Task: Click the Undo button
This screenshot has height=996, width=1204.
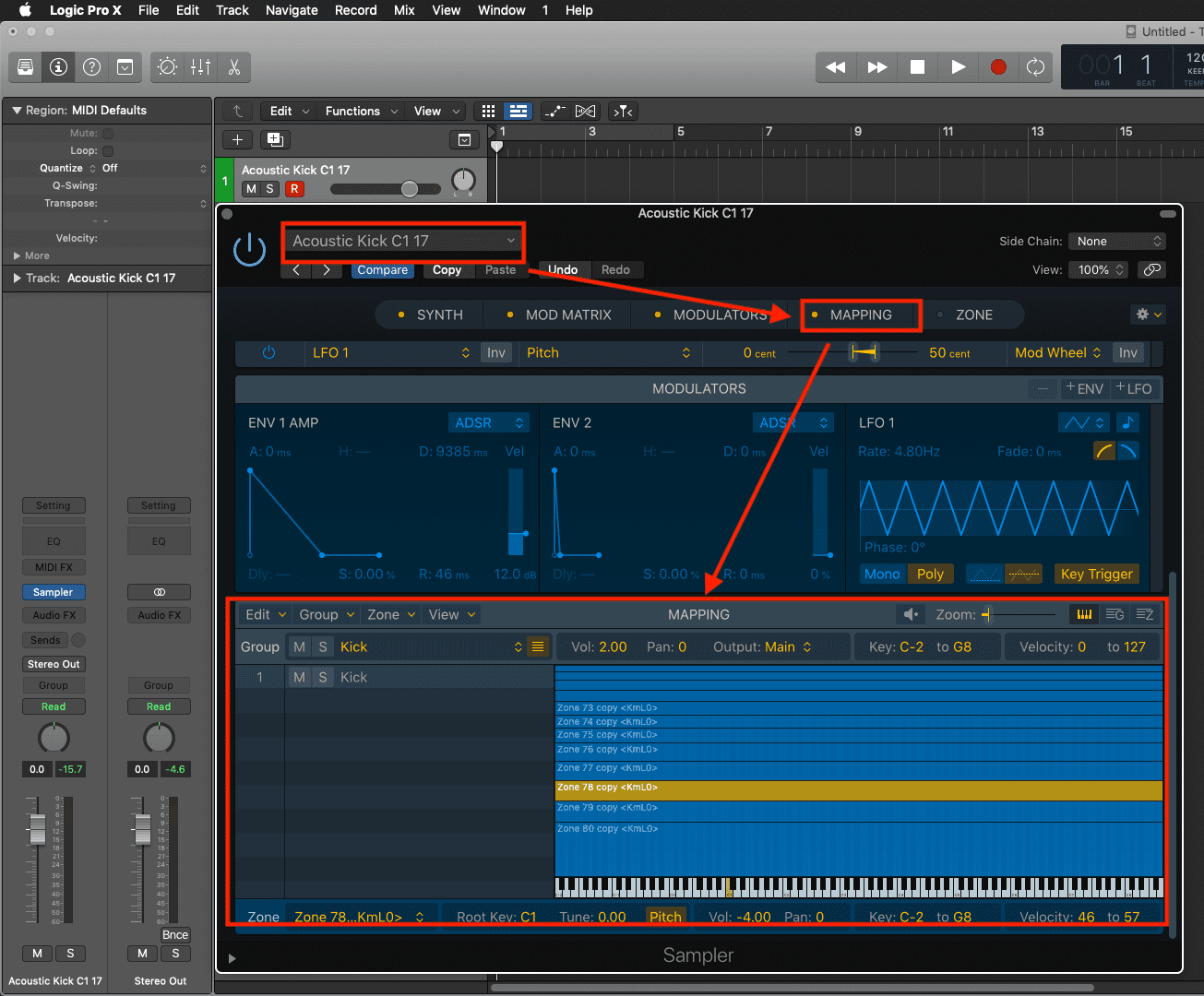Action: 563,270
